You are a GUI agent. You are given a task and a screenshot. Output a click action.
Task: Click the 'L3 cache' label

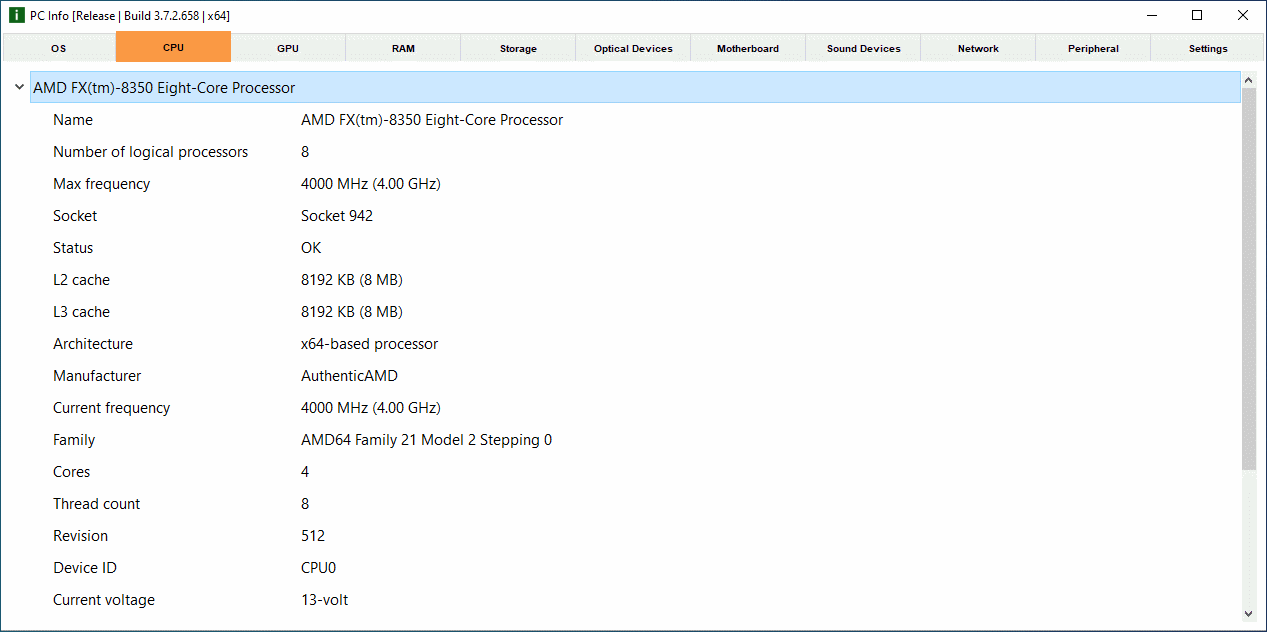(x=81, y=312)
